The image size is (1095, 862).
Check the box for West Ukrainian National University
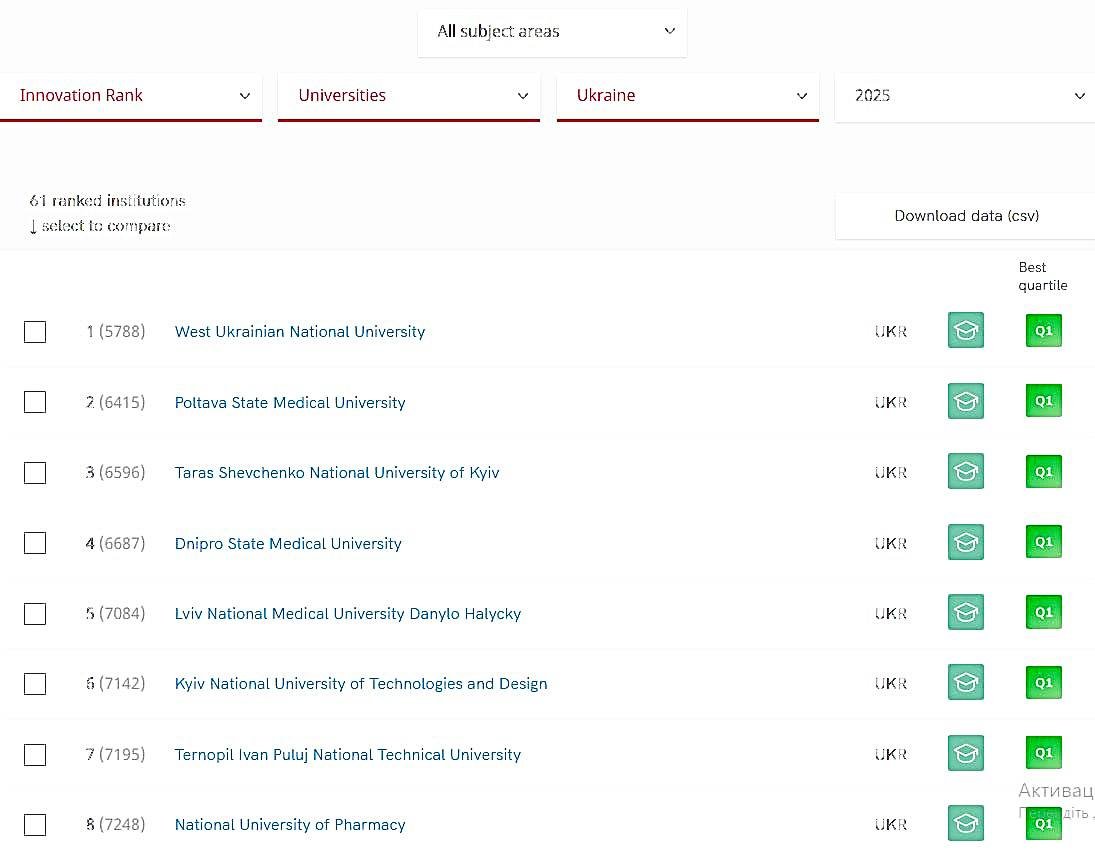pyautogui.click(x=35, y=332)
